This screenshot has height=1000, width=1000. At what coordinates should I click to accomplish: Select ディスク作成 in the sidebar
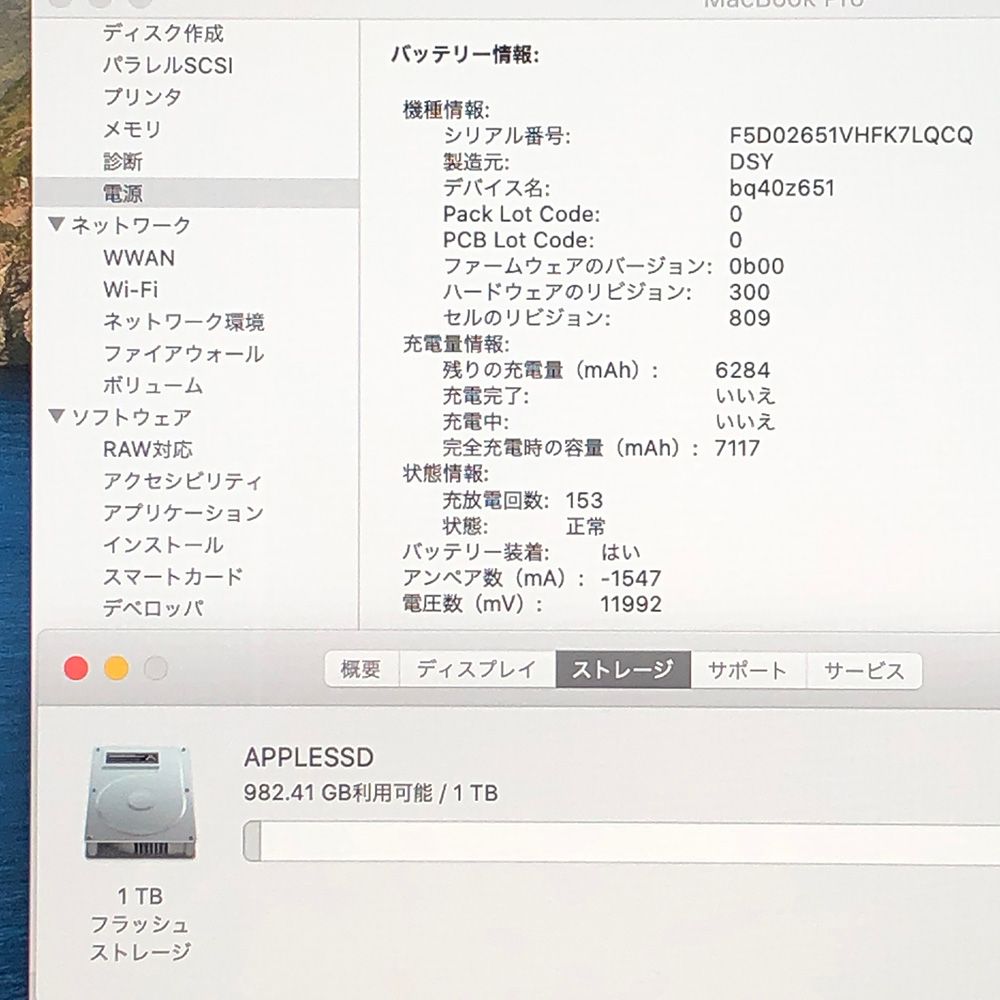[163, 33]
